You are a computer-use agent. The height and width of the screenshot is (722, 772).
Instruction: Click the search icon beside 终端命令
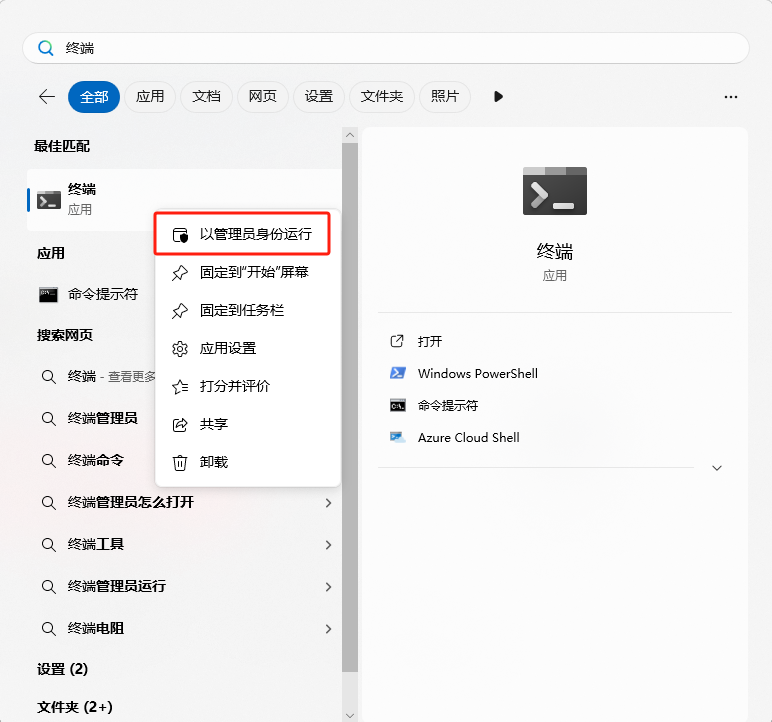pos(49,460)
